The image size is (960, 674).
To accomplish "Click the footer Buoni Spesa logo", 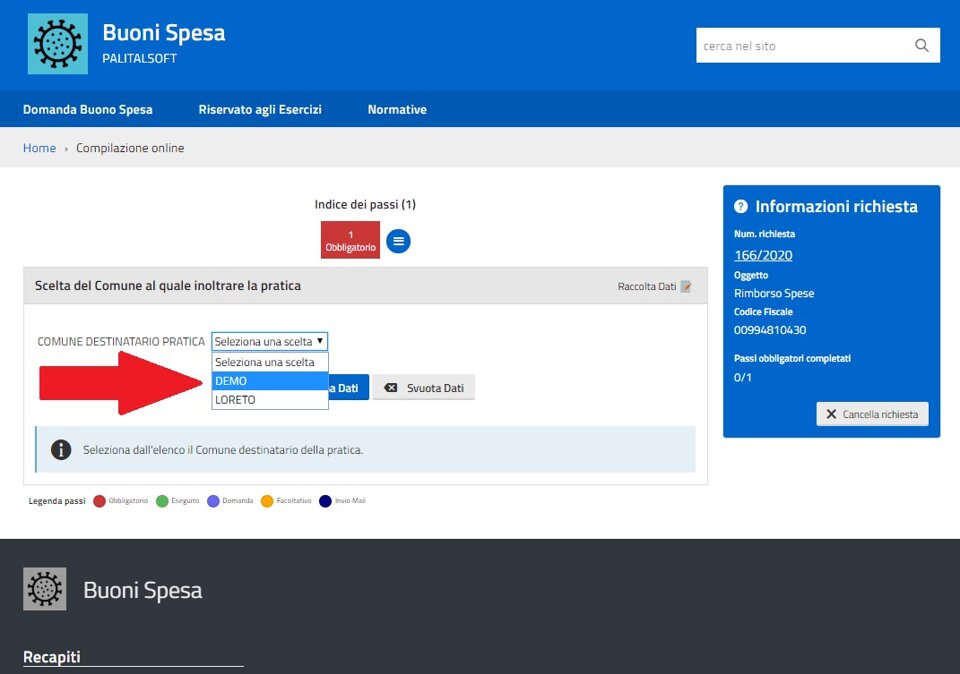I will coord(45,589).
